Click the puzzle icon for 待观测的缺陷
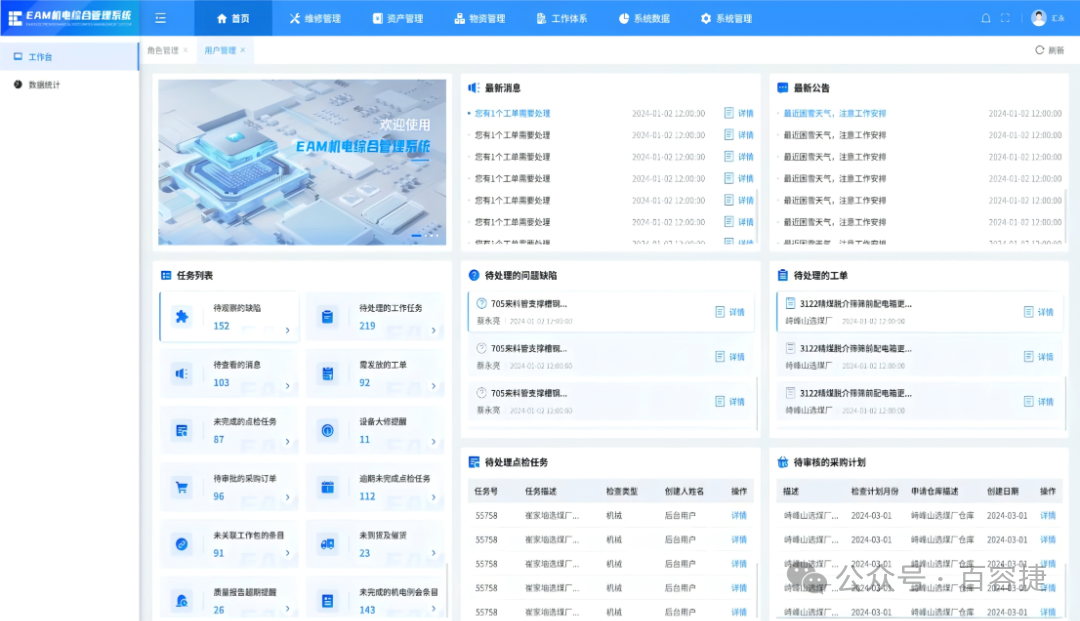 (182, 317)
